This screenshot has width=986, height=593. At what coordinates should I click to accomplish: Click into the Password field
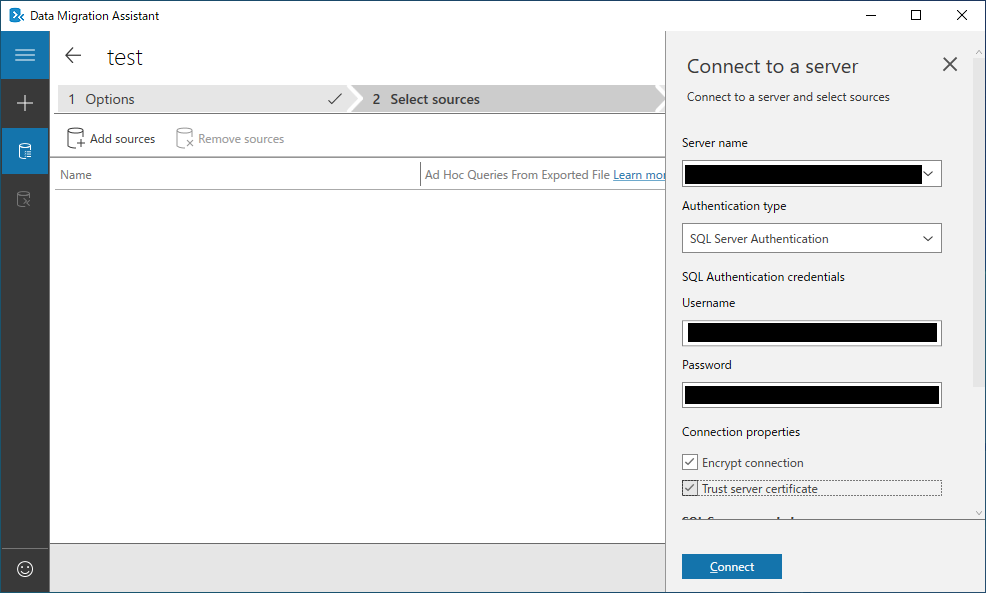pyautogui.click(x=811, y=395)
